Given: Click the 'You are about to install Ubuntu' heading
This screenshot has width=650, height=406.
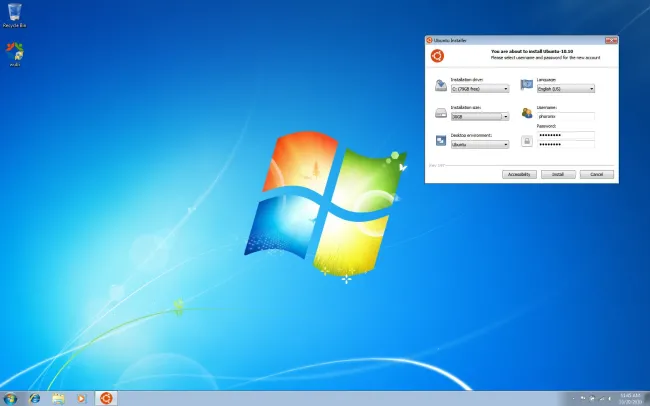Looking at the screenshot, I should pos(532,51).
